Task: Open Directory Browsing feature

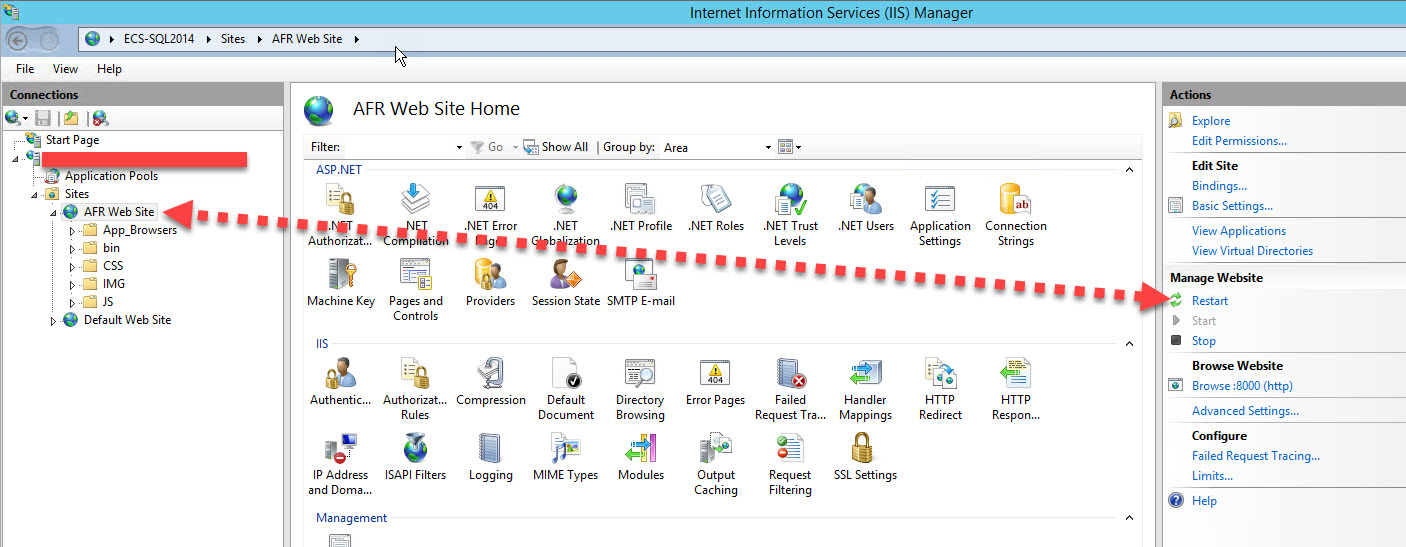Action: pos(640,388)
